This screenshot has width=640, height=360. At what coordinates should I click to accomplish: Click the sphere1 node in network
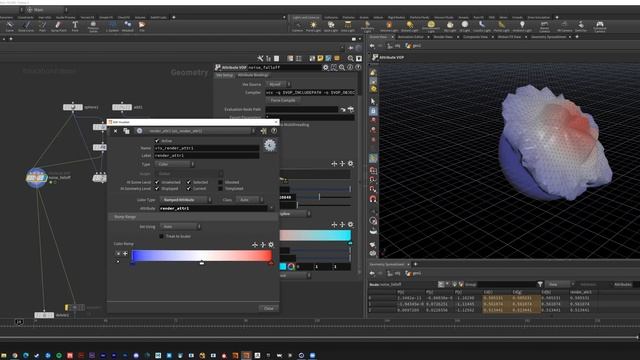[73, 107]
